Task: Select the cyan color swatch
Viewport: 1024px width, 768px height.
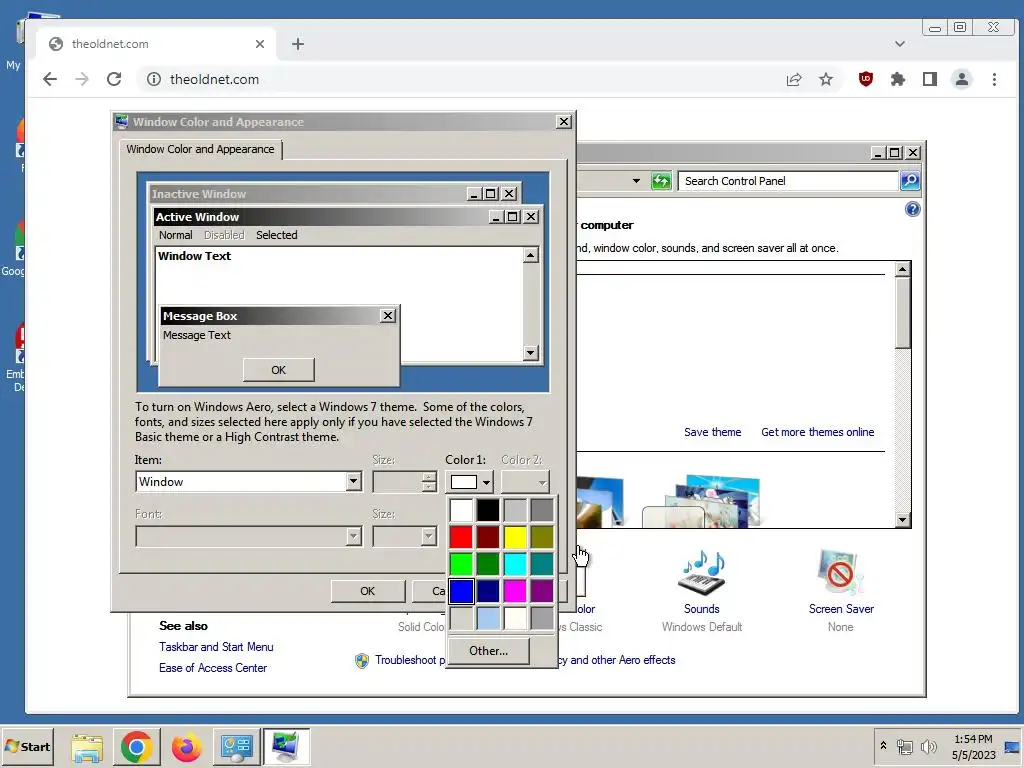Action: [x=515, y=564]
